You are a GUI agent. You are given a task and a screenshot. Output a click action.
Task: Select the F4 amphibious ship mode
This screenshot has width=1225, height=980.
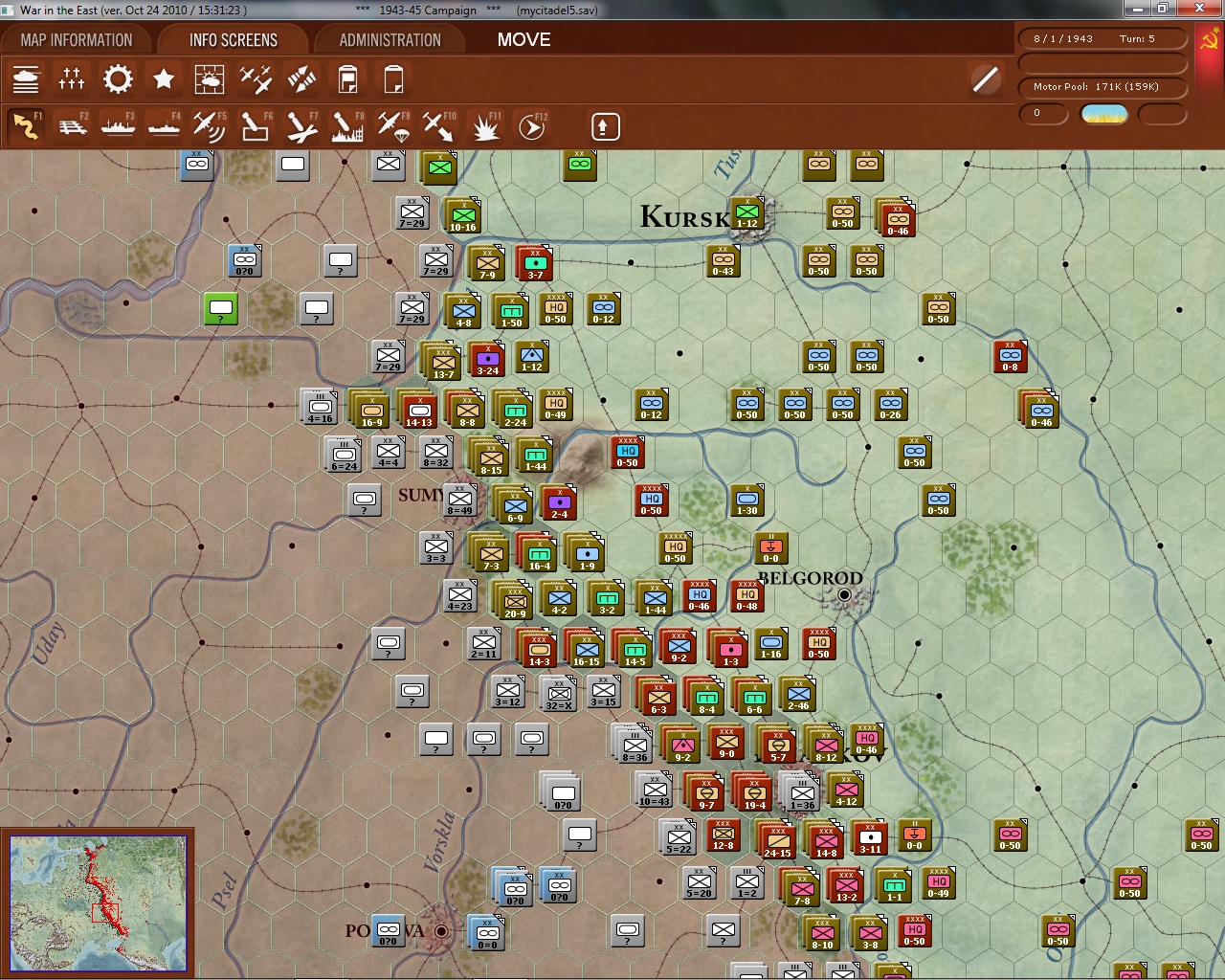(164, 126)
